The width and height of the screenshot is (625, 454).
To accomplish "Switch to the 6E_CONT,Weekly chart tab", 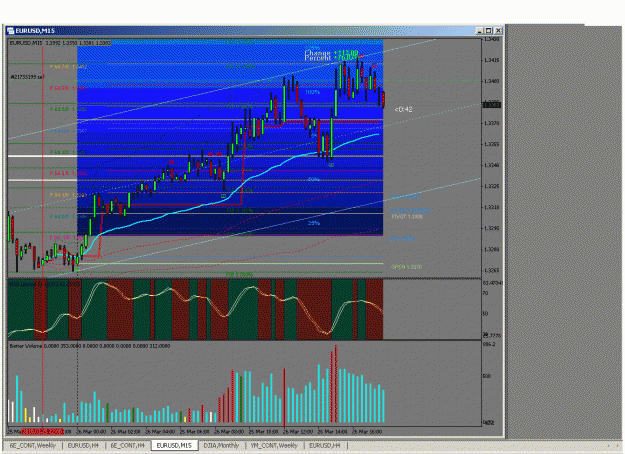I will 33,445.
